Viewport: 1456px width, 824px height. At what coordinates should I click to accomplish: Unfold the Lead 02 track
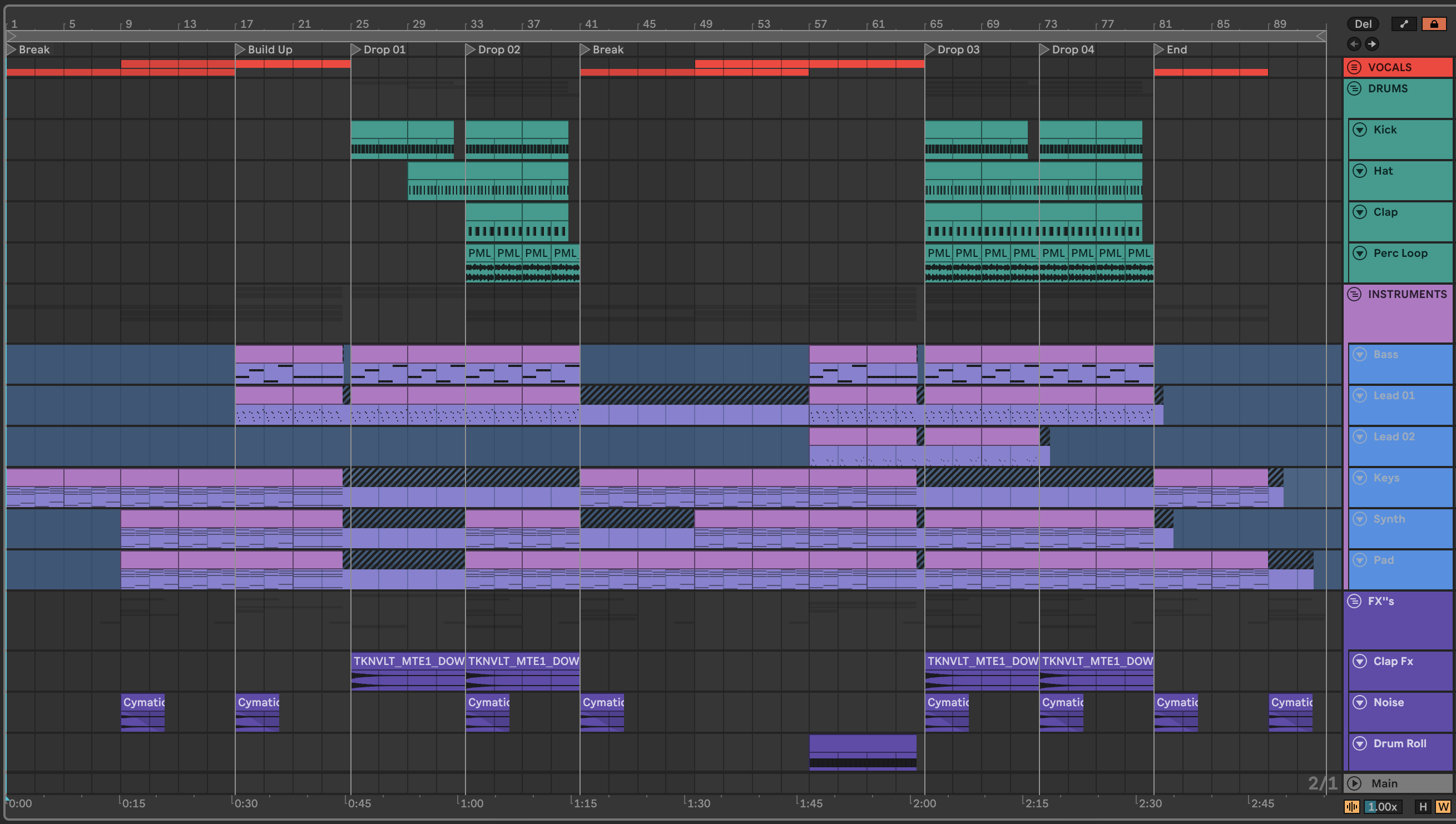(1360, 436)
